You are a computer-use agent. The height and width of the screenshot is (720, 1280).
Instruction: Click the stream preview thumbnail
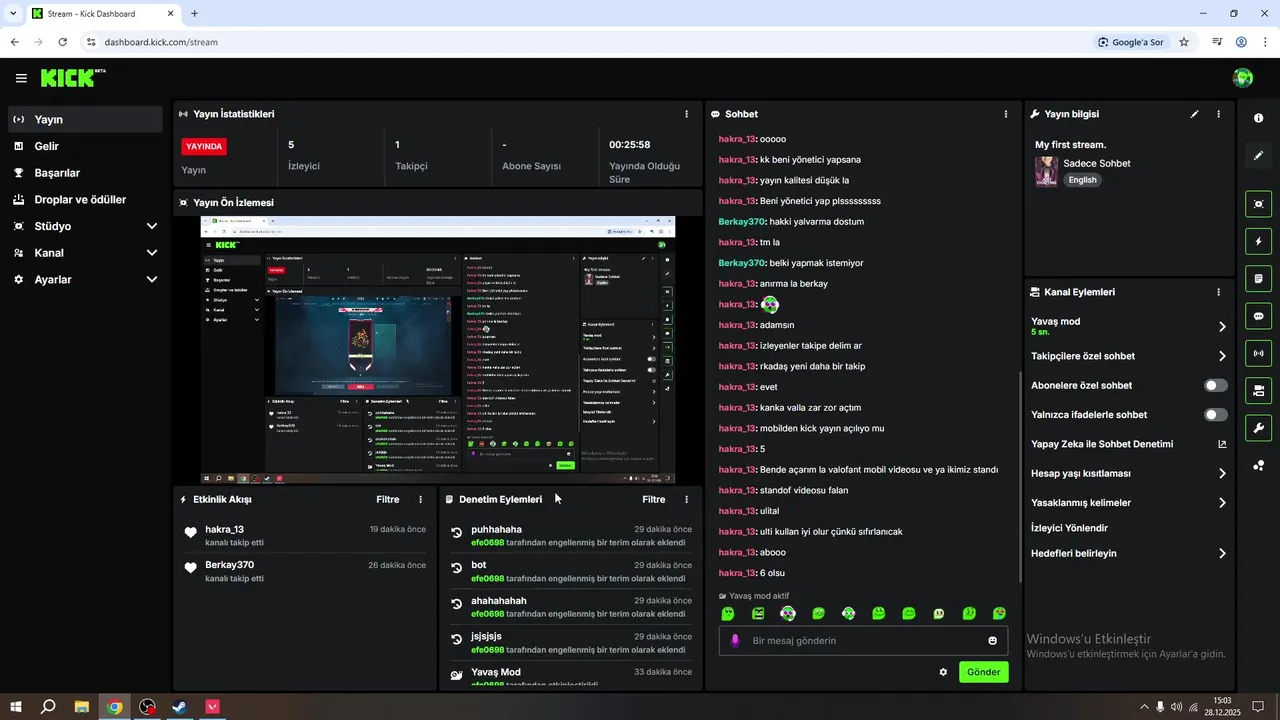(438, 350)
